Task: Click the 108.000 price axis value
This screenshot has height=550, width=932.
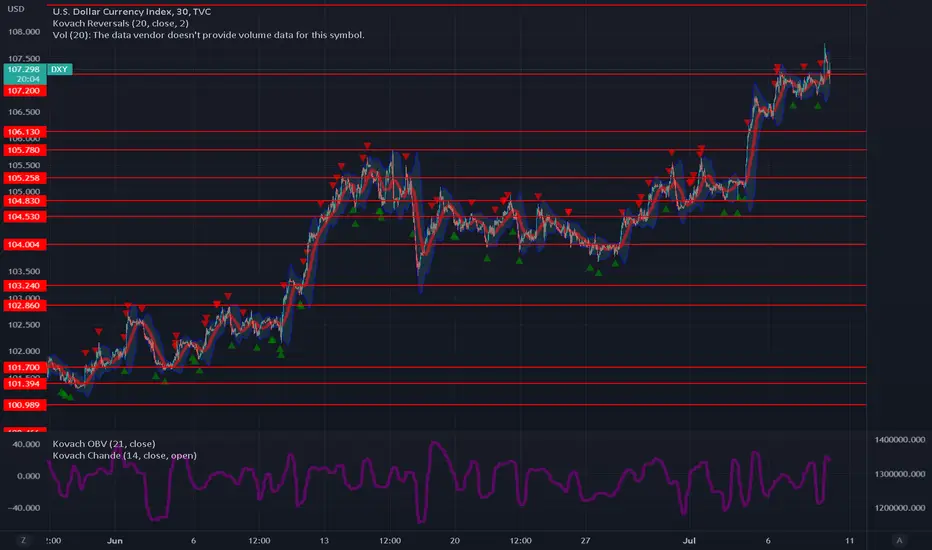Action: tap(24, 32)
